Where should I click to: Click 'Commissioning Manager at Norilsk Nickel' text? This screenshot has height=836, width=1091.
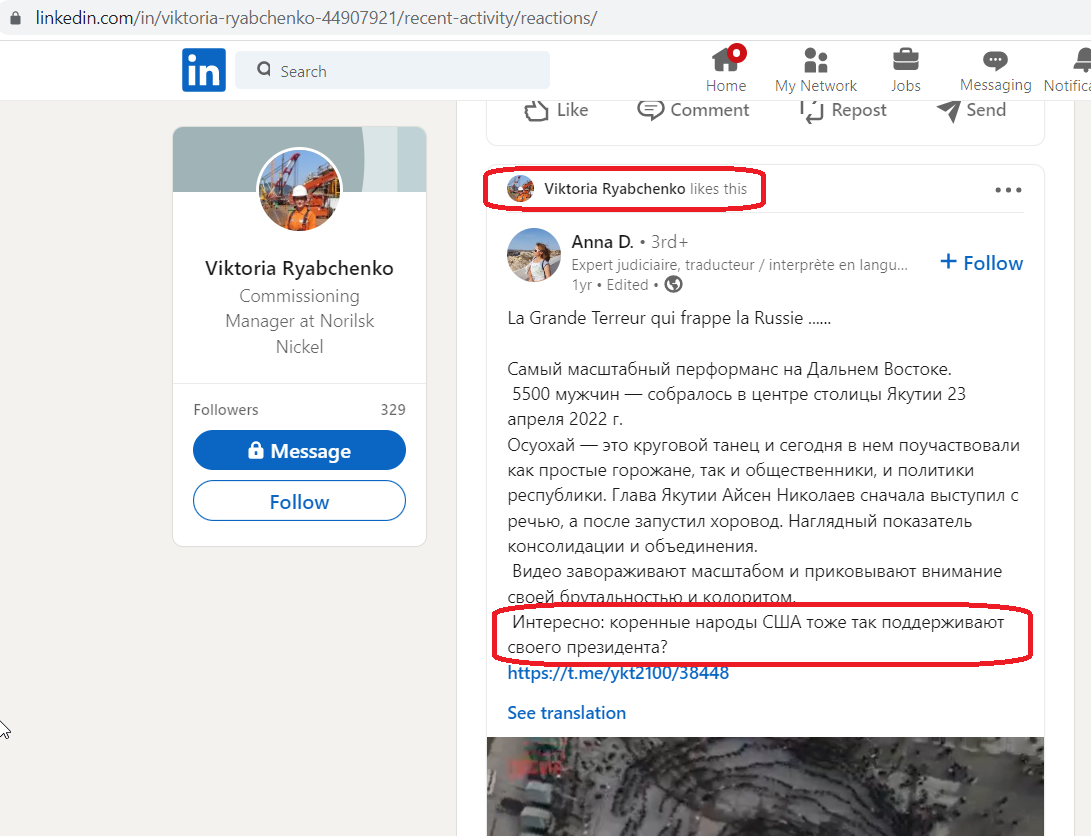pyautogui.click(x=299, y=321)
